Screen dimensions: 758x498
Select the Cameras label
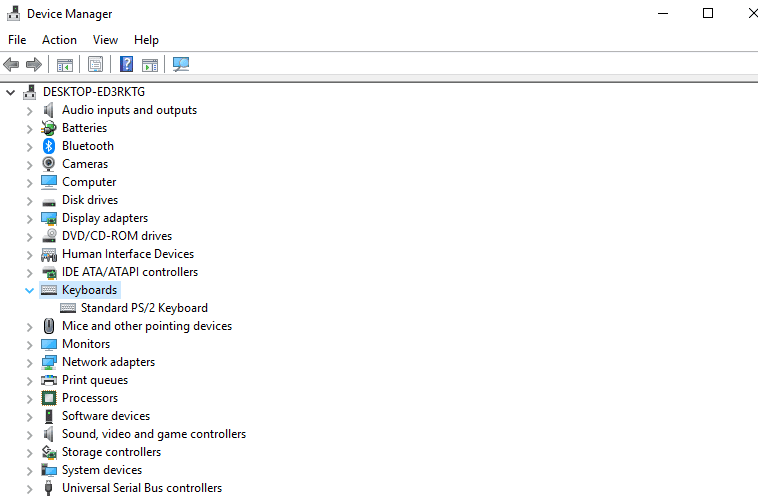(85, 164)
